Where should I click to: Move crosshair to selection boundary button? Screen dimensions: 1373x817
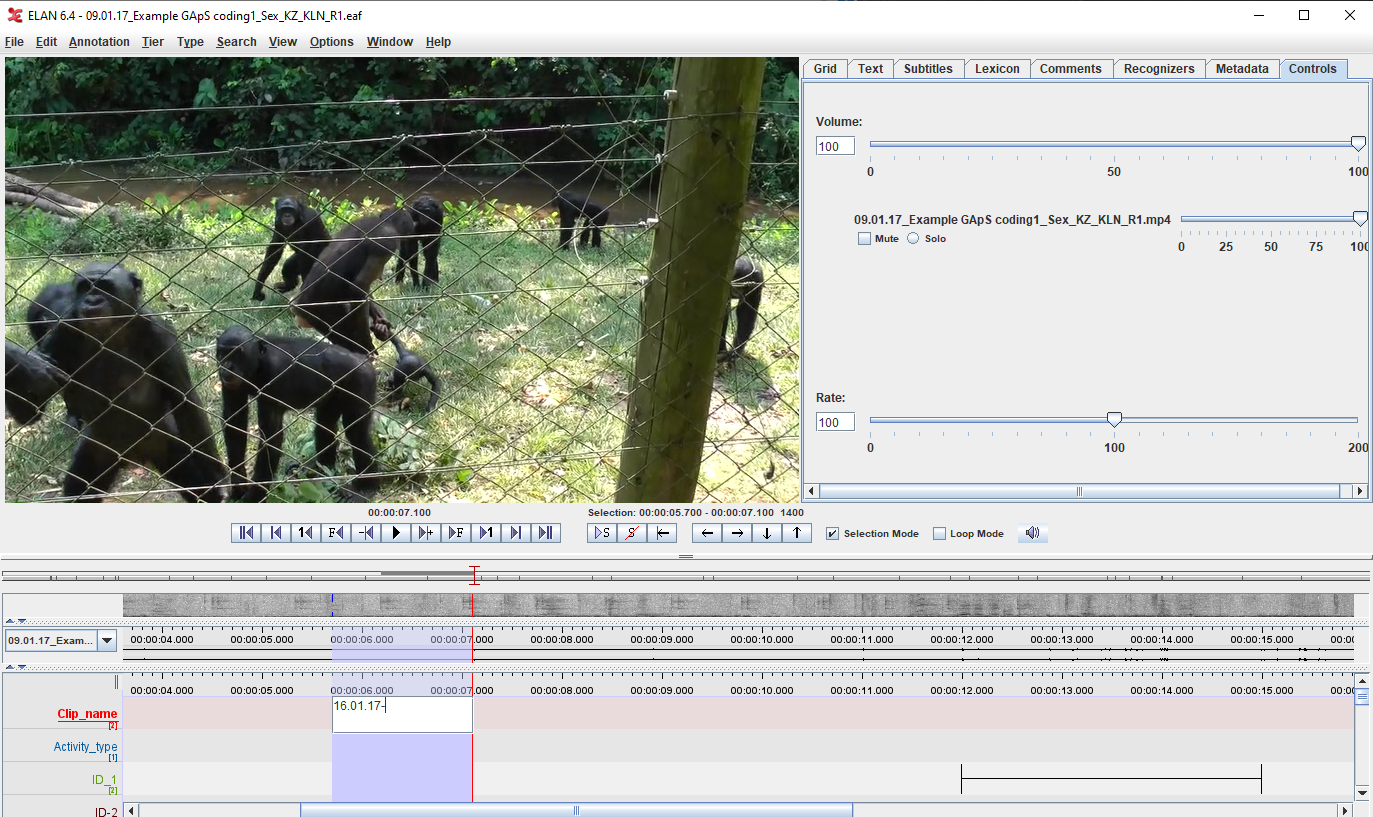pyautogui.click(x=662, y=533)
